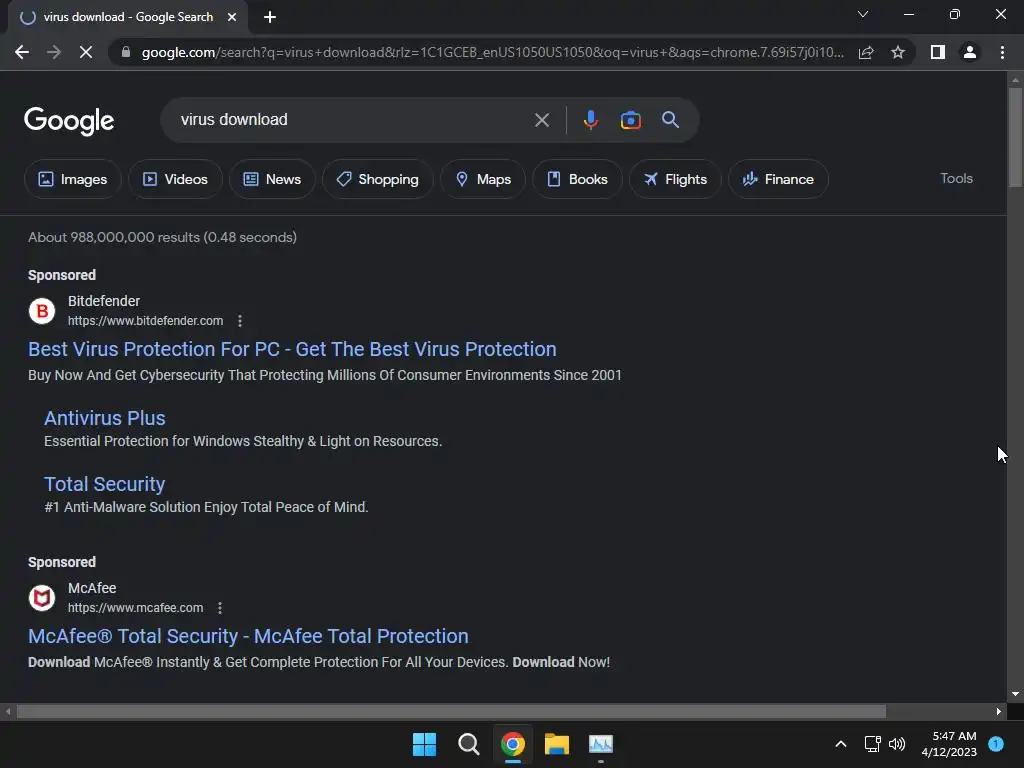Start voice search with the microphone
Screen dimensions: 1024x768
(590, 120)
